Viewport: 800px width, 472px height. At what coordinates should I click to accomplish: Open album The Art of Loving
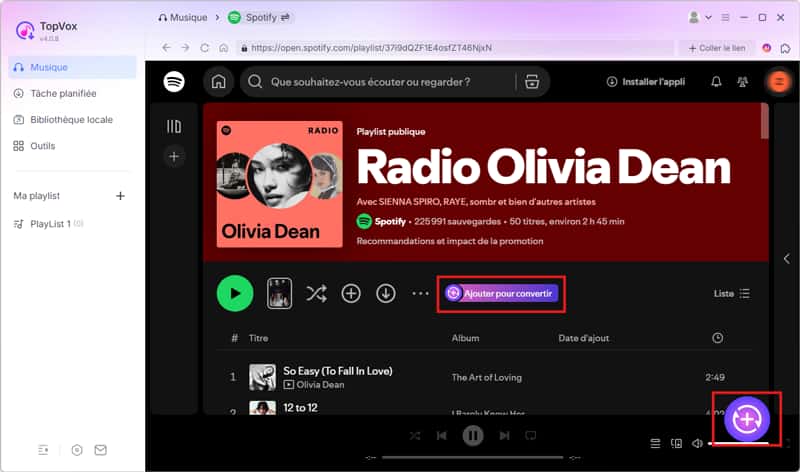tap(487, 378)
